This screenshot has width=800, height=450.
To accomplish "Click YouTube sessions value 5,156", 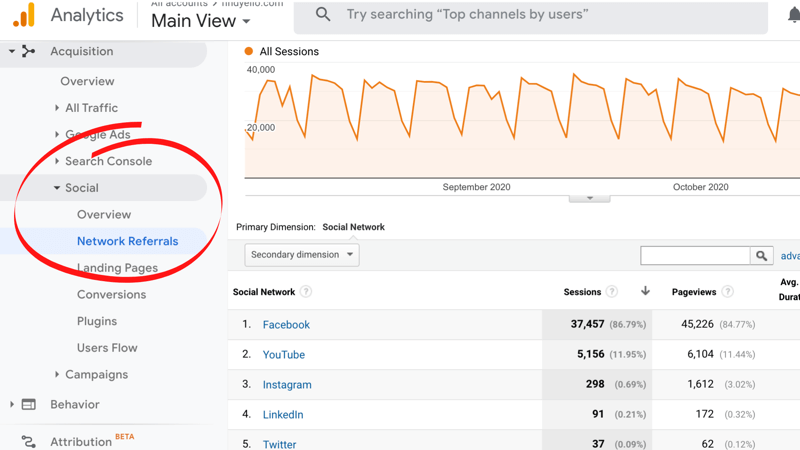I will [x=590, y=354].
